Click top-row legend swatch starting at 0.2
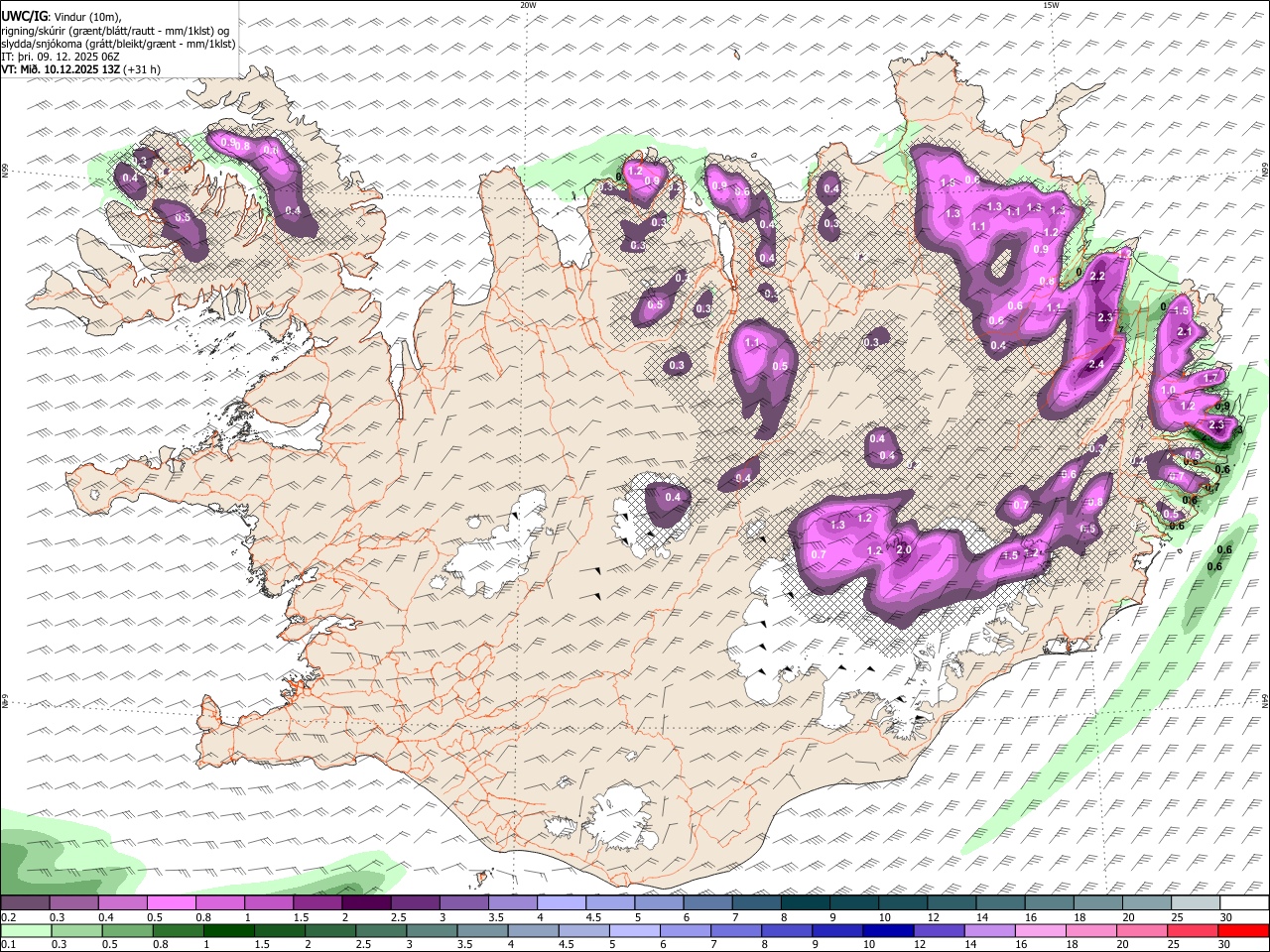This screenshot has width=1270, height=952. coord(26,903)
